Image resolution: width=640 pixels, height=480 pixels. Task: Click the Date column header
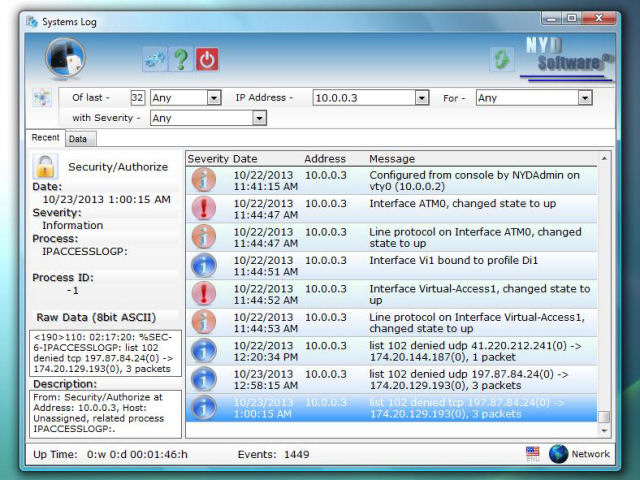coord(245,159)
